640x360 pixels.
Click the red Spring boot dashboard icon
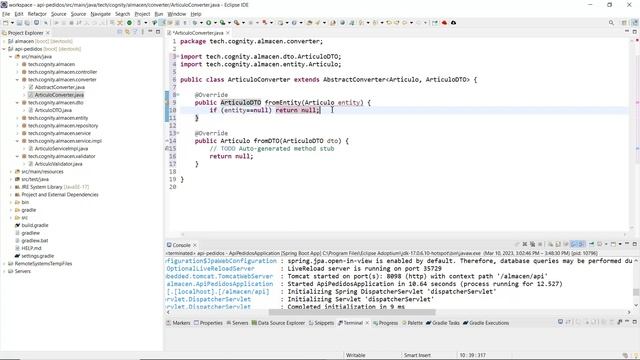pyautogui.click(x=444, y=22)
